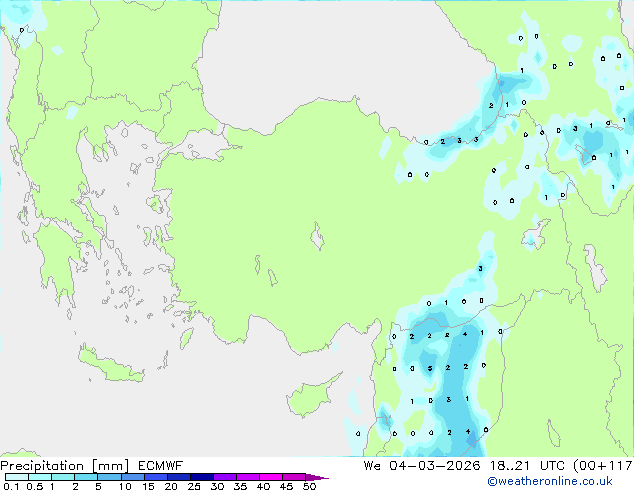Click the "0.1" legend scale label
Screen dimensions: 634x490
point(11,486)
